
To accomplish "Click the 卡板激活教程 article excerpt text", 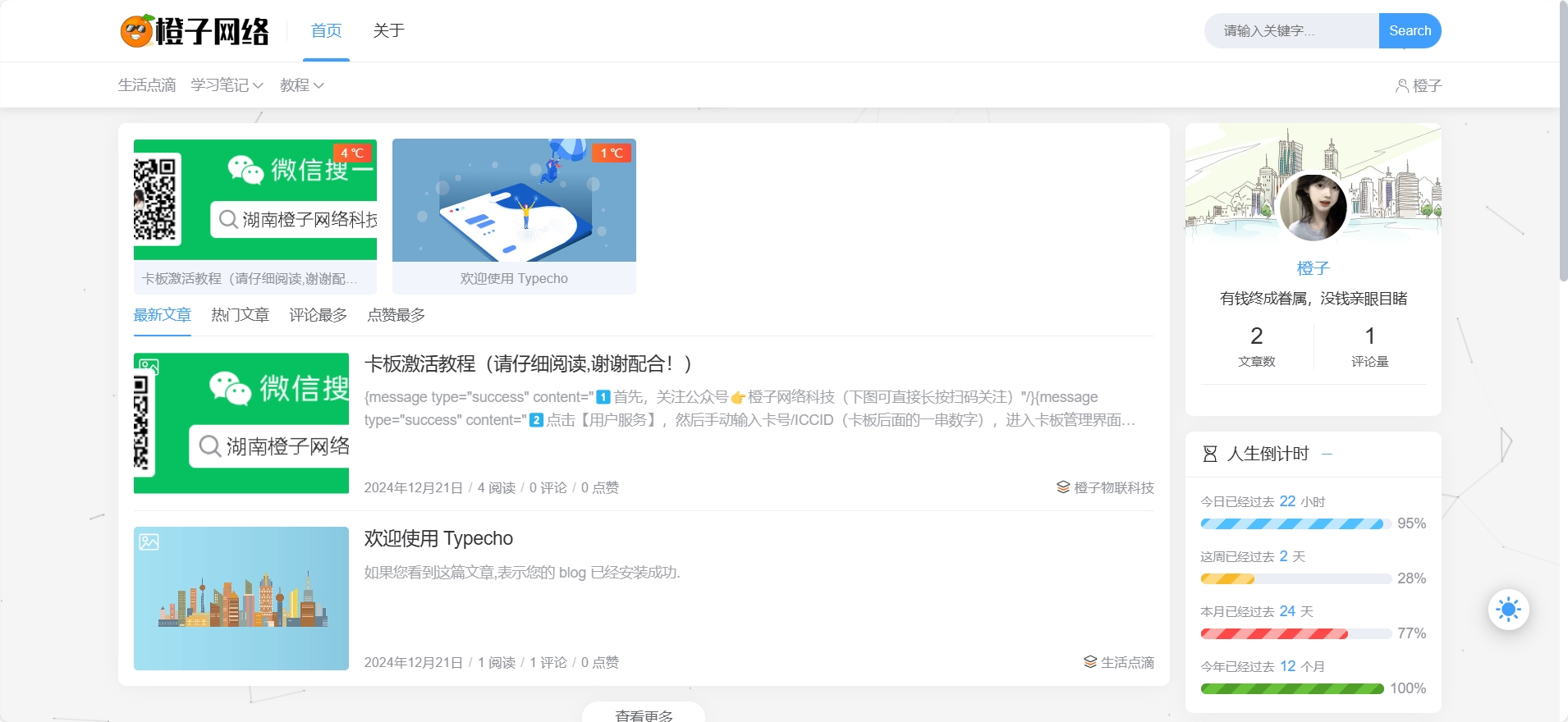I will tap(750, 409).
